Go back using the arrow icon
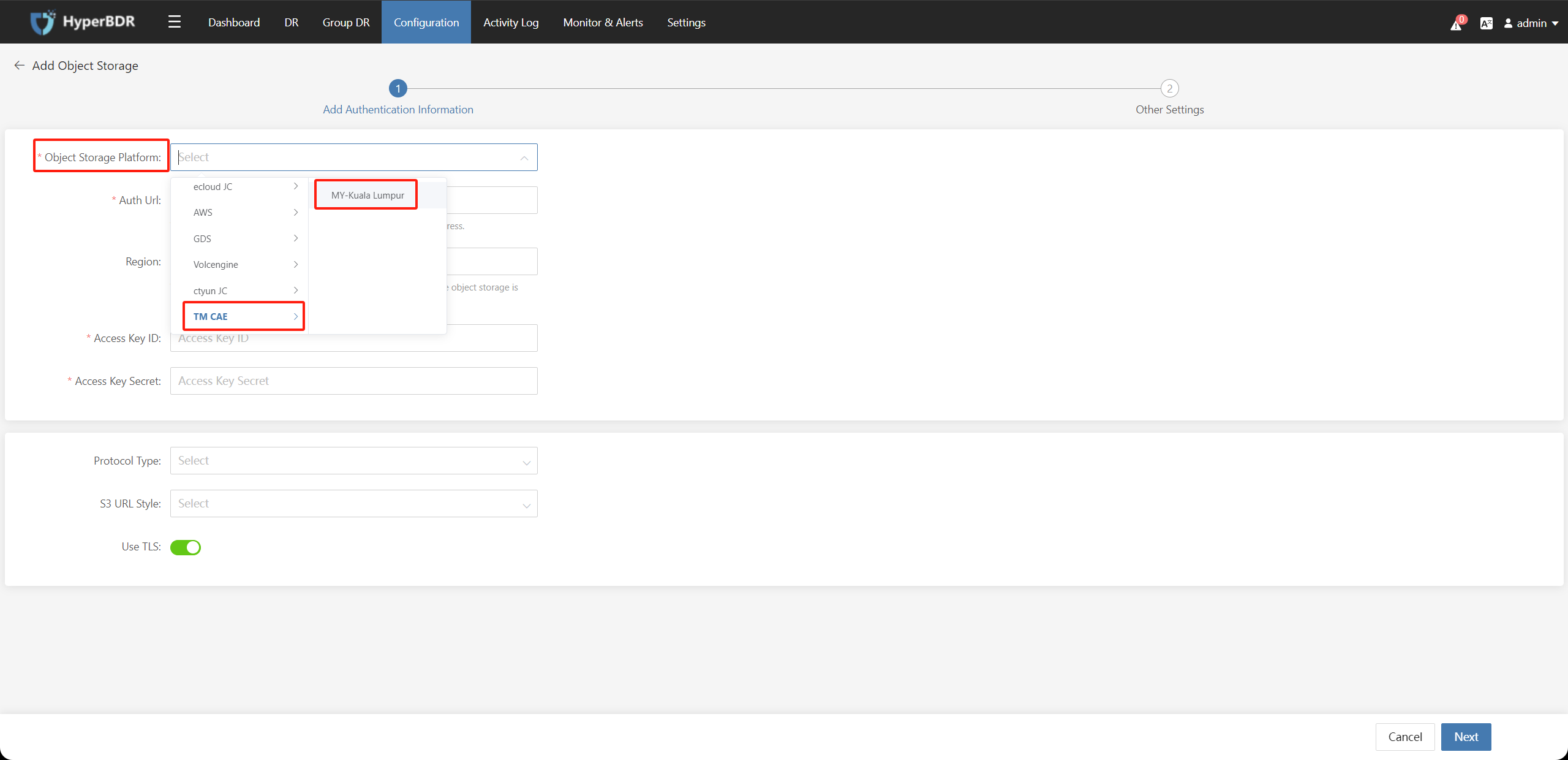 (x=20, y=66)
